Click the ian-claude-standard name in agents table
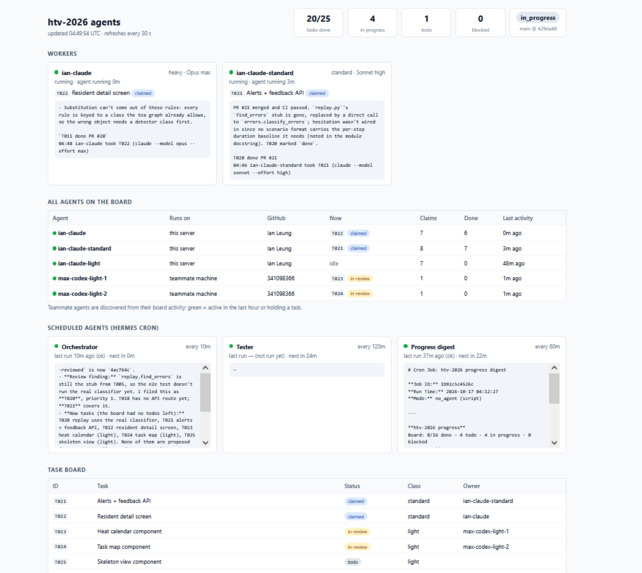Image resolution: width=642 pixels, height=573 pixels. [84, 249]
